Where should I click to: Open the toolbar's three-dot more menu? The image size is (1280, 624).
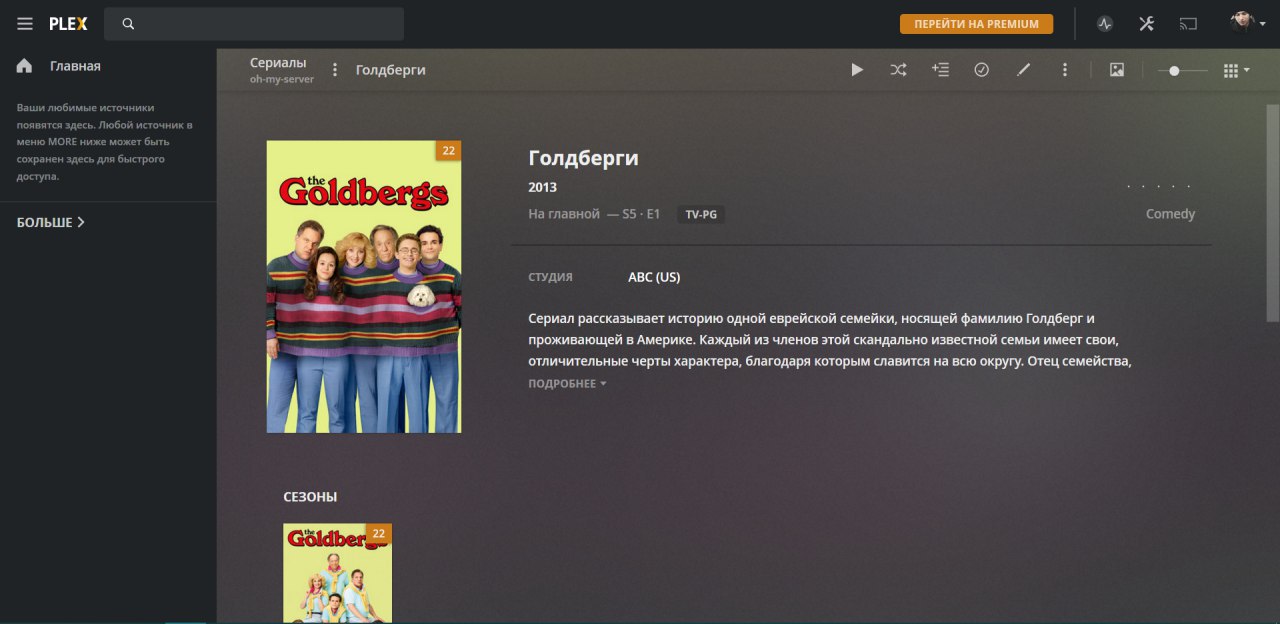[1065, 70]
